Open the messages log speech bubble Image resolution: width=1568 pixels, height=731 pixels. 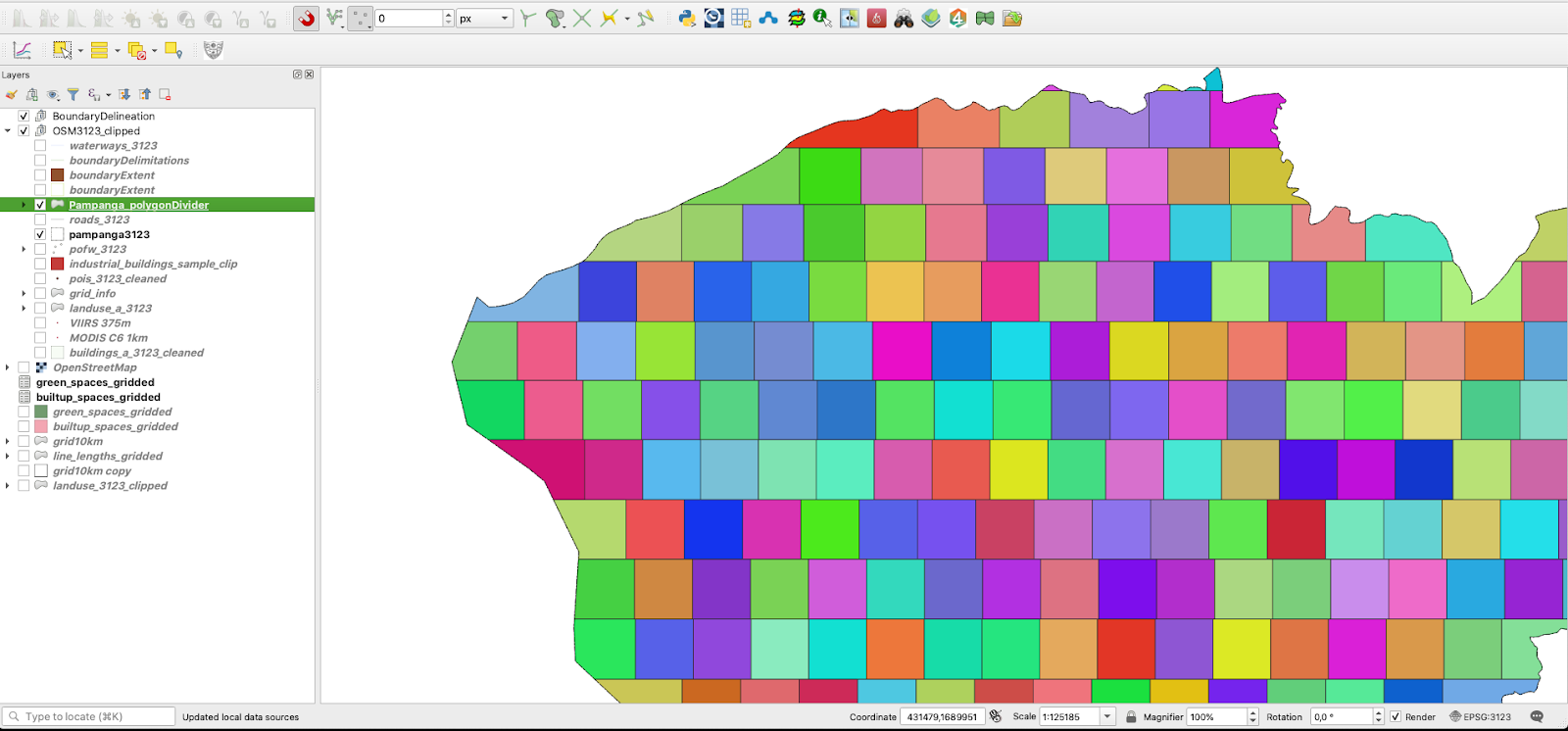tap(1537, 717)
